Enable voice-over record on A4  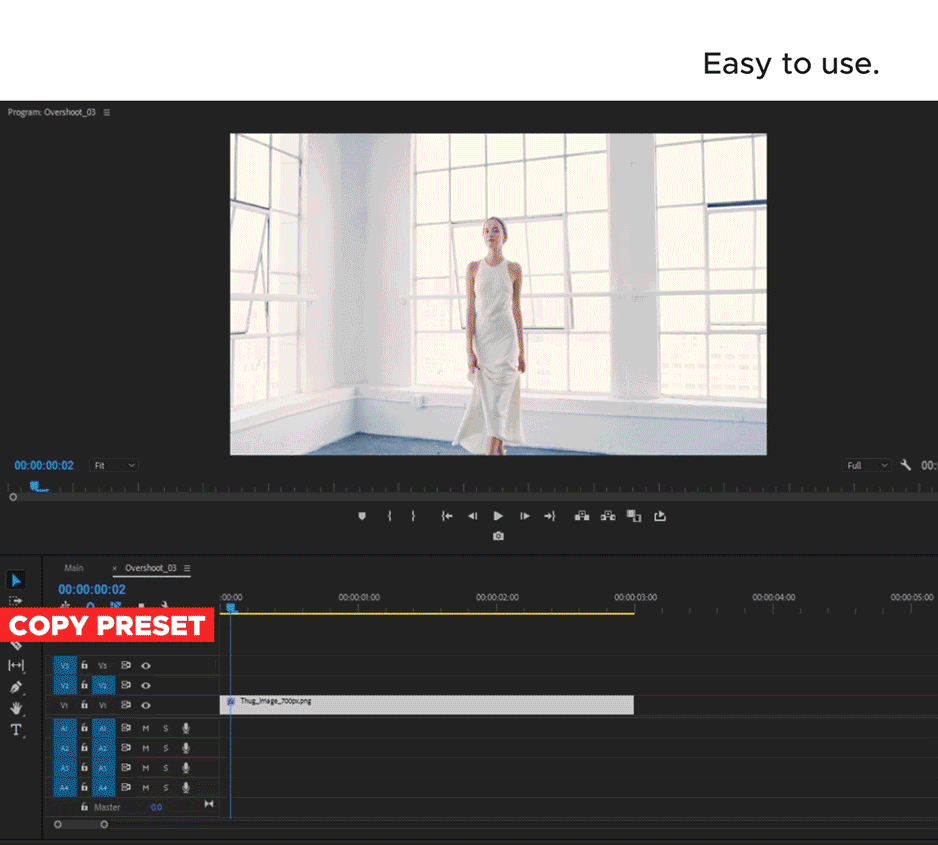click(186, 788)
